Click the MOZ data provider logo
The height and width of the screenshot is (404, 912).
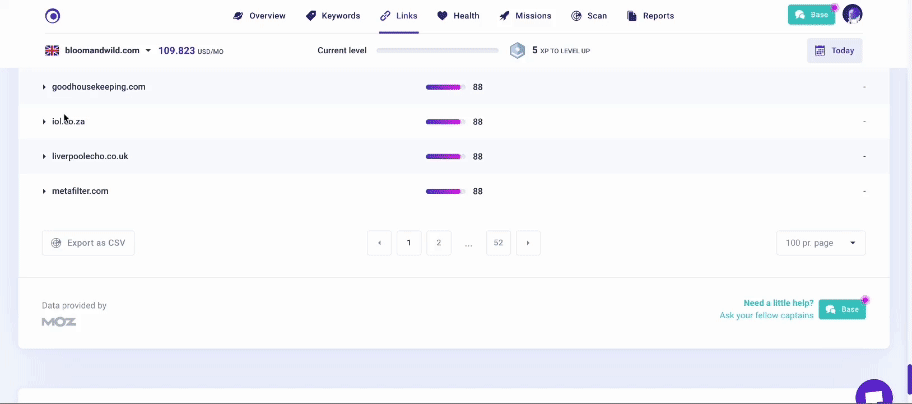point(59,322)
